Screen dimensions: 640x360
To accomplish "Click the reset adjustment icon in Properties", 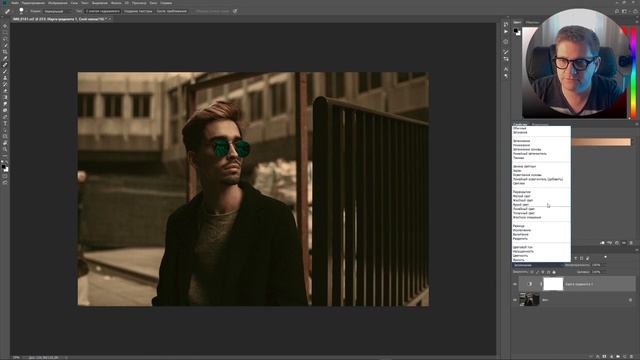I will point(617,243).
